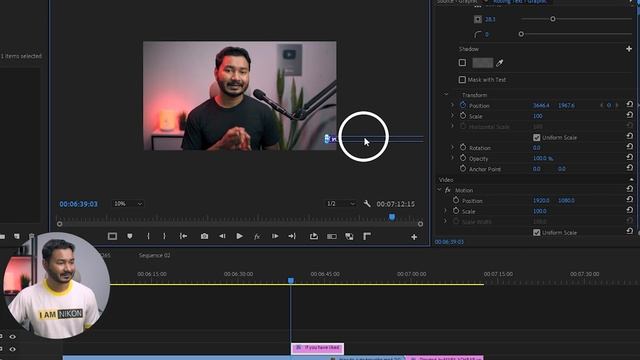Click Program monitor scrubber playhead
The height and width of the screenshot is (360, 640).
[x=392, y=217]
